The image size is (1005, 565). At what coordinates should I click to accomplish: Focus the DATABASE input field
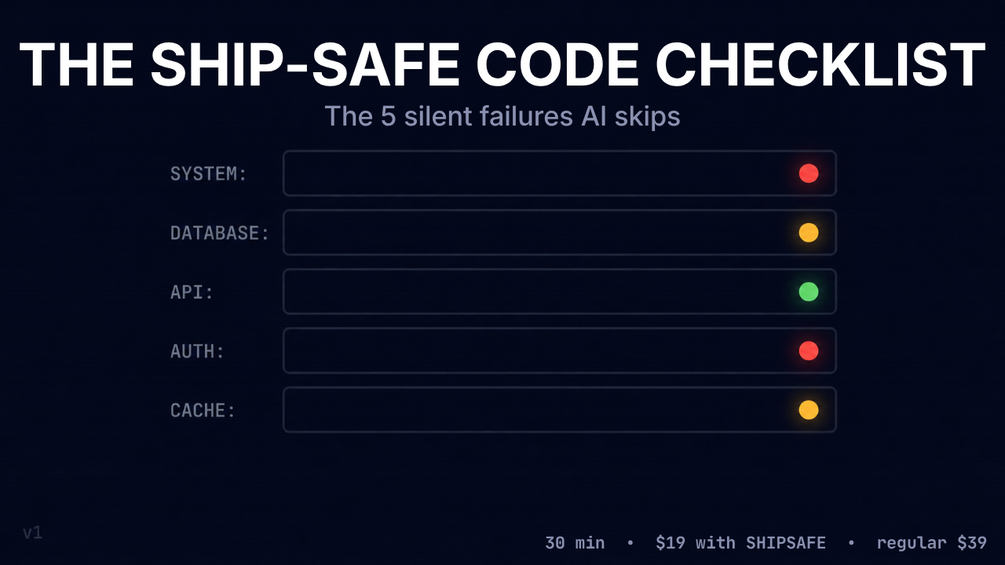coord(560,233)
